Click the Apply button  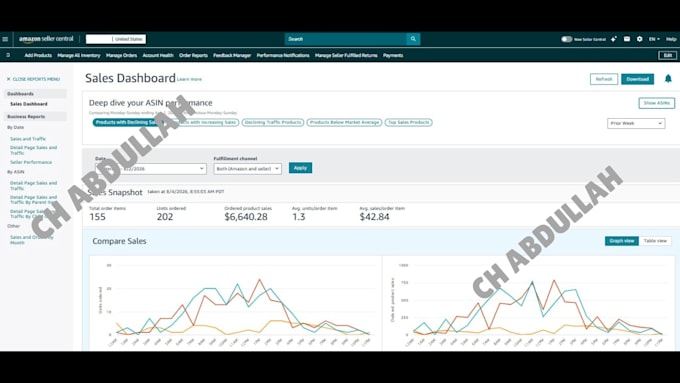coord(301,168)
